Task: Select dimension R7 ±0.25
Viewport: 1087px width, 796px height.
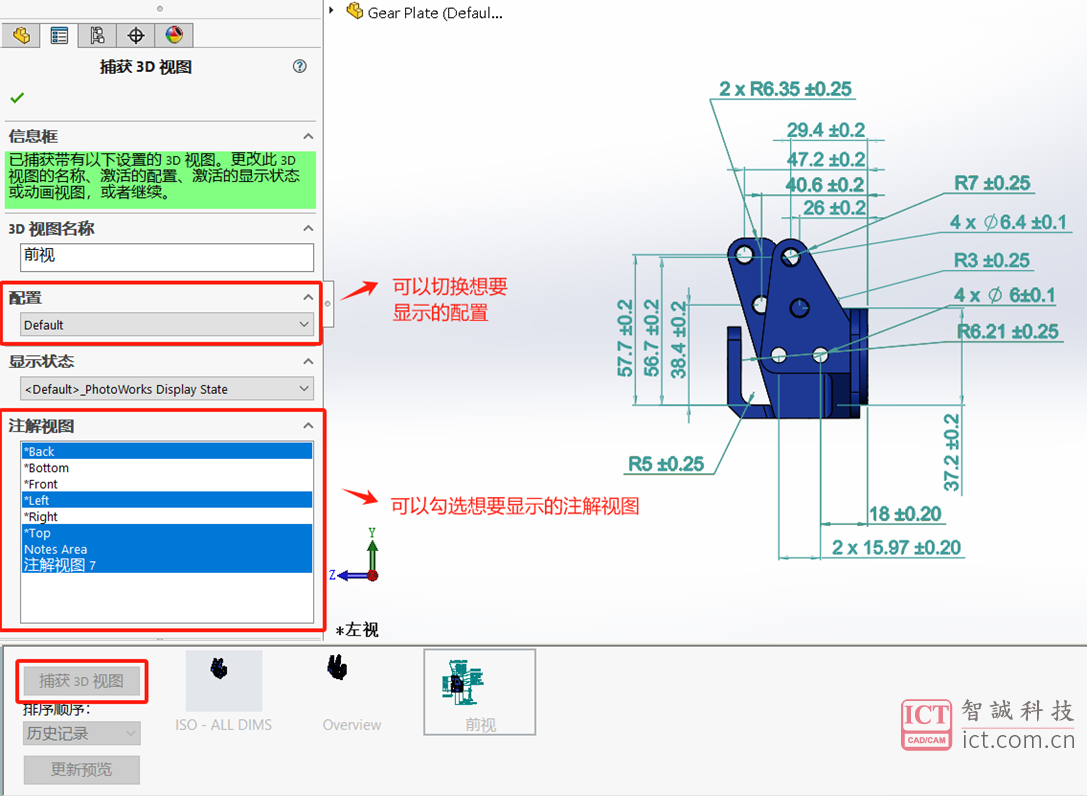Action: pos(992,183)
